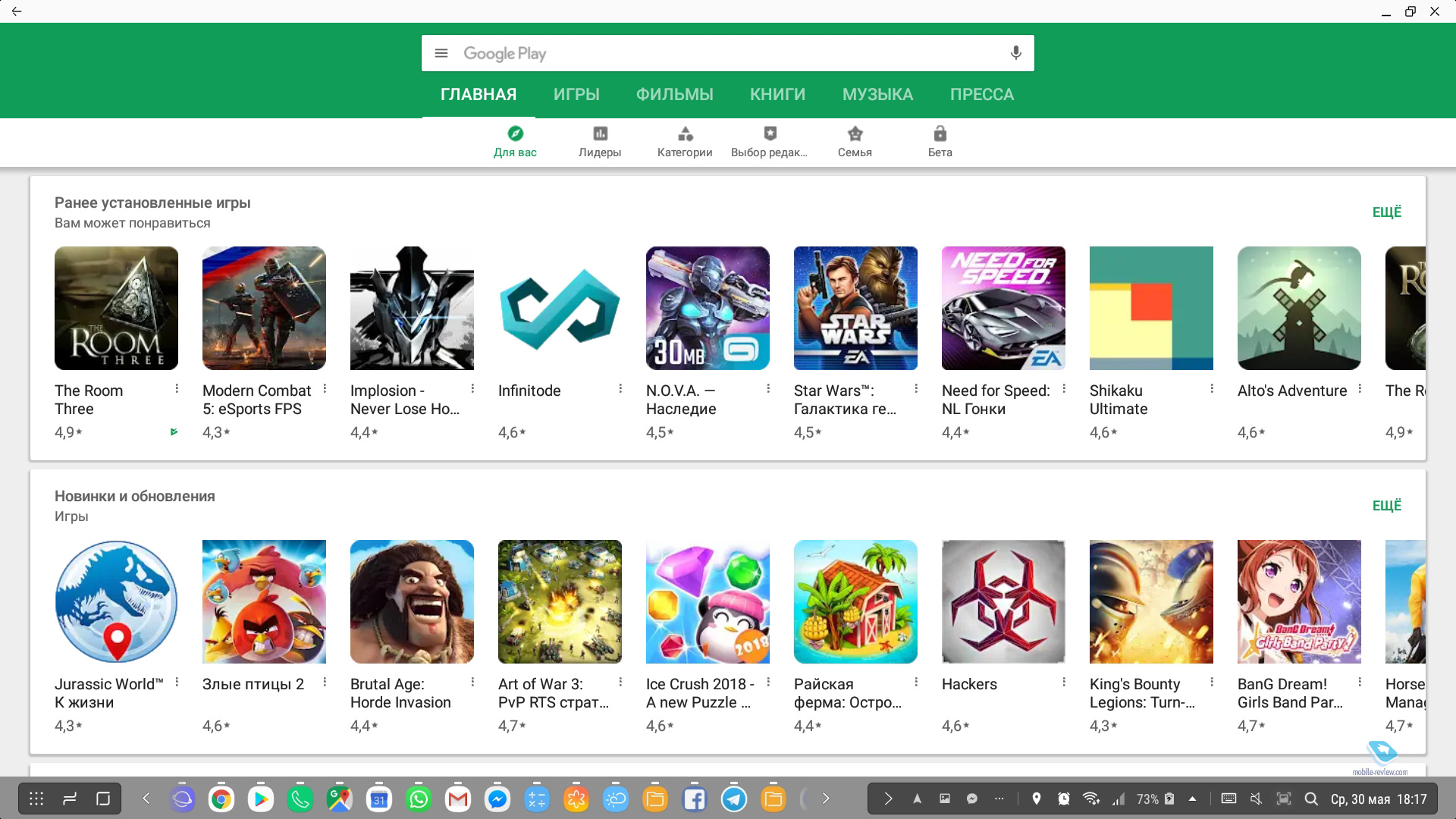Image resolution: width=1456 pixels, height=819 pixels.
Task: Open more options for Modern Combat 5
Action: [325, 388]
